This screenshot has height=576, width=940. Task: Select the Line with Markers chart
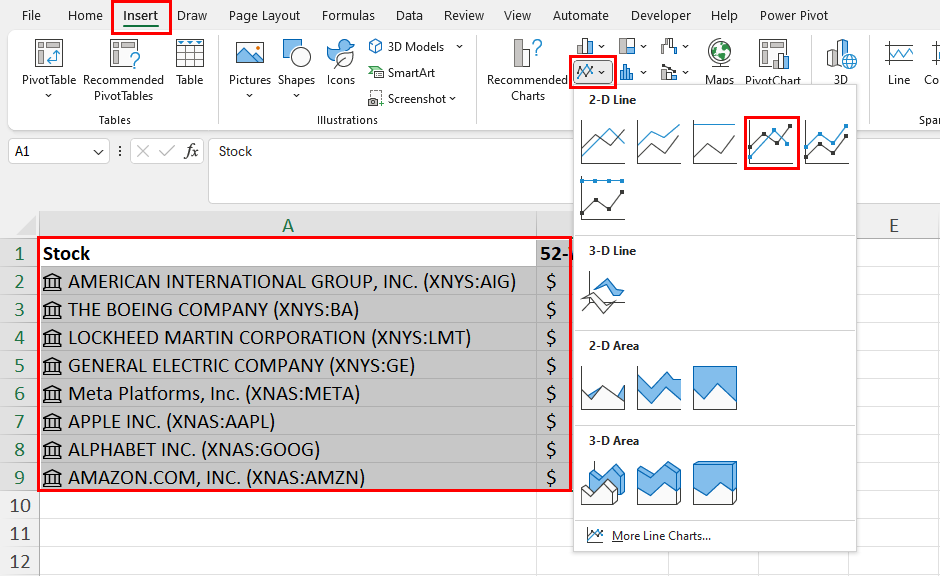(772, 143)
